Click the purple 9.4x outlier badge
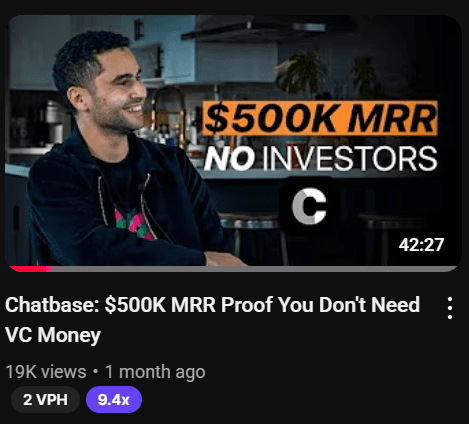 coord(114,399)
